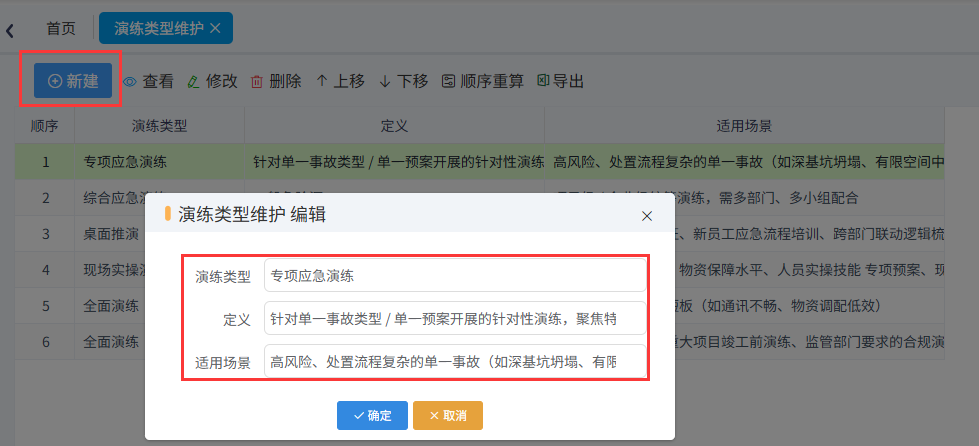This screenshot has width=979, height=446.
Task: Click the 查看 eye icon
Action: (x=130, y=81)
